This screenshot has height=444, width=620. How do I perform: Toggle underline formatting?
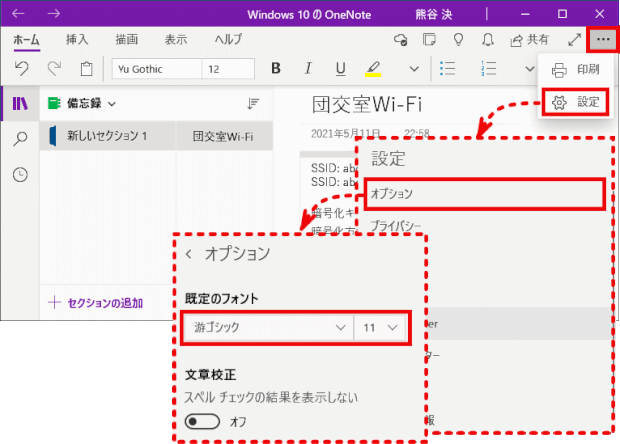pyautogui.click(x=340, y=69)
